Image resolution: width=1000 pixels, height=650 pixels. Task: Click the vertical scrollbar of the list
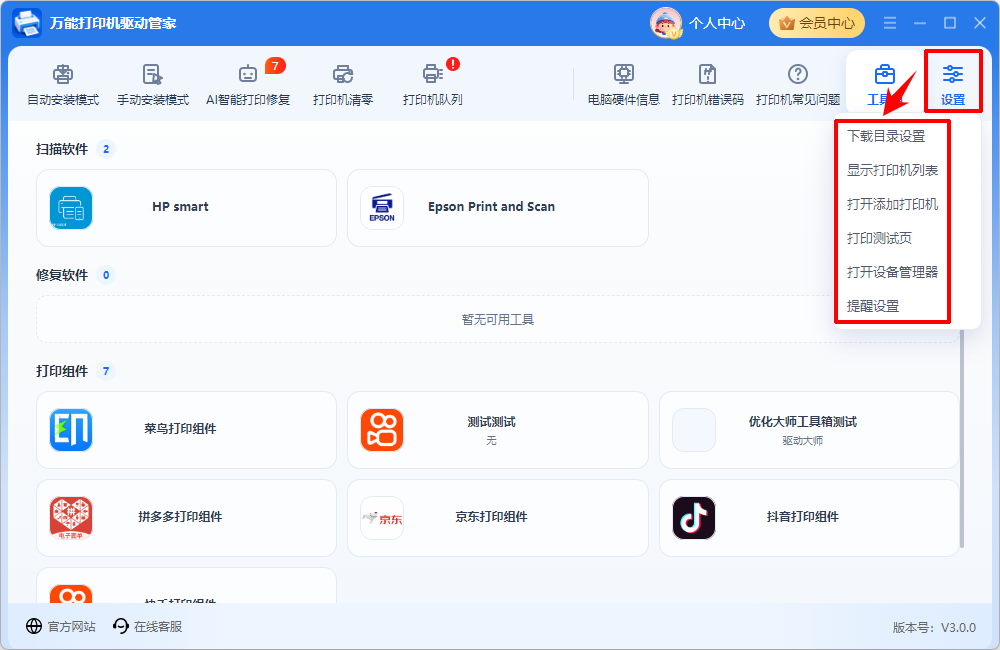[962, 440]
